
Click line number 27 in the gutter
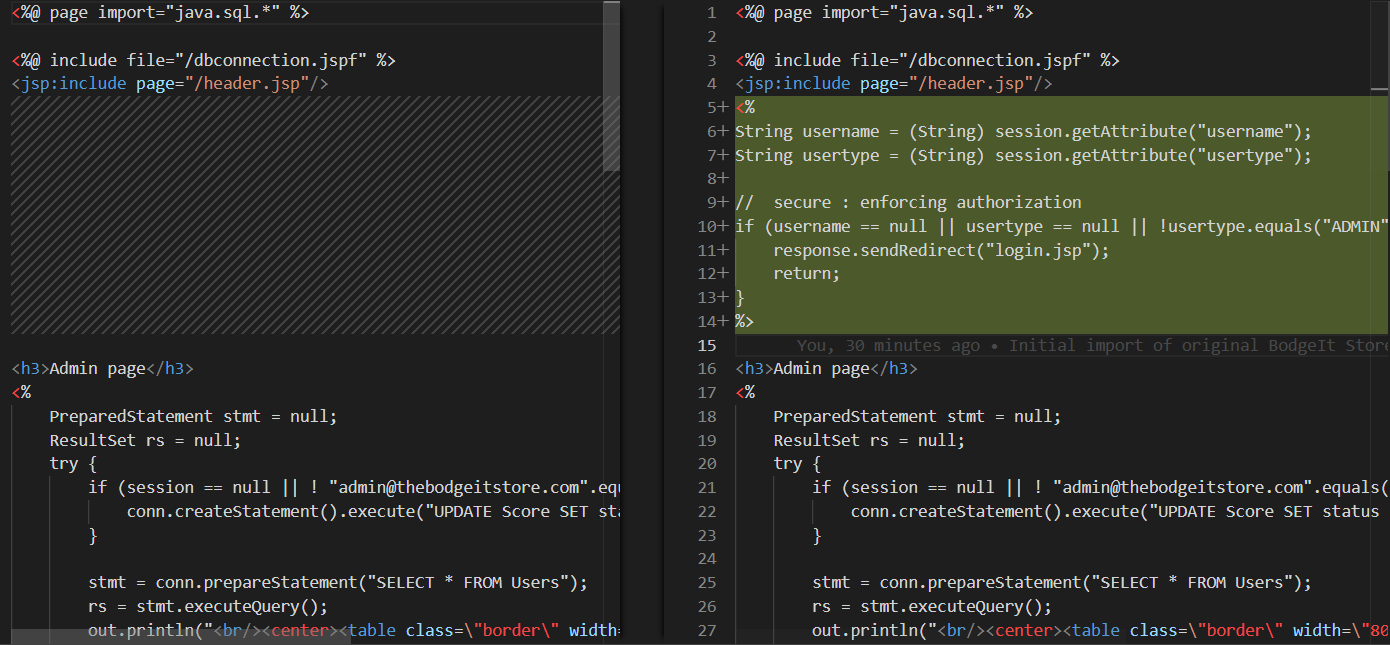706,630
